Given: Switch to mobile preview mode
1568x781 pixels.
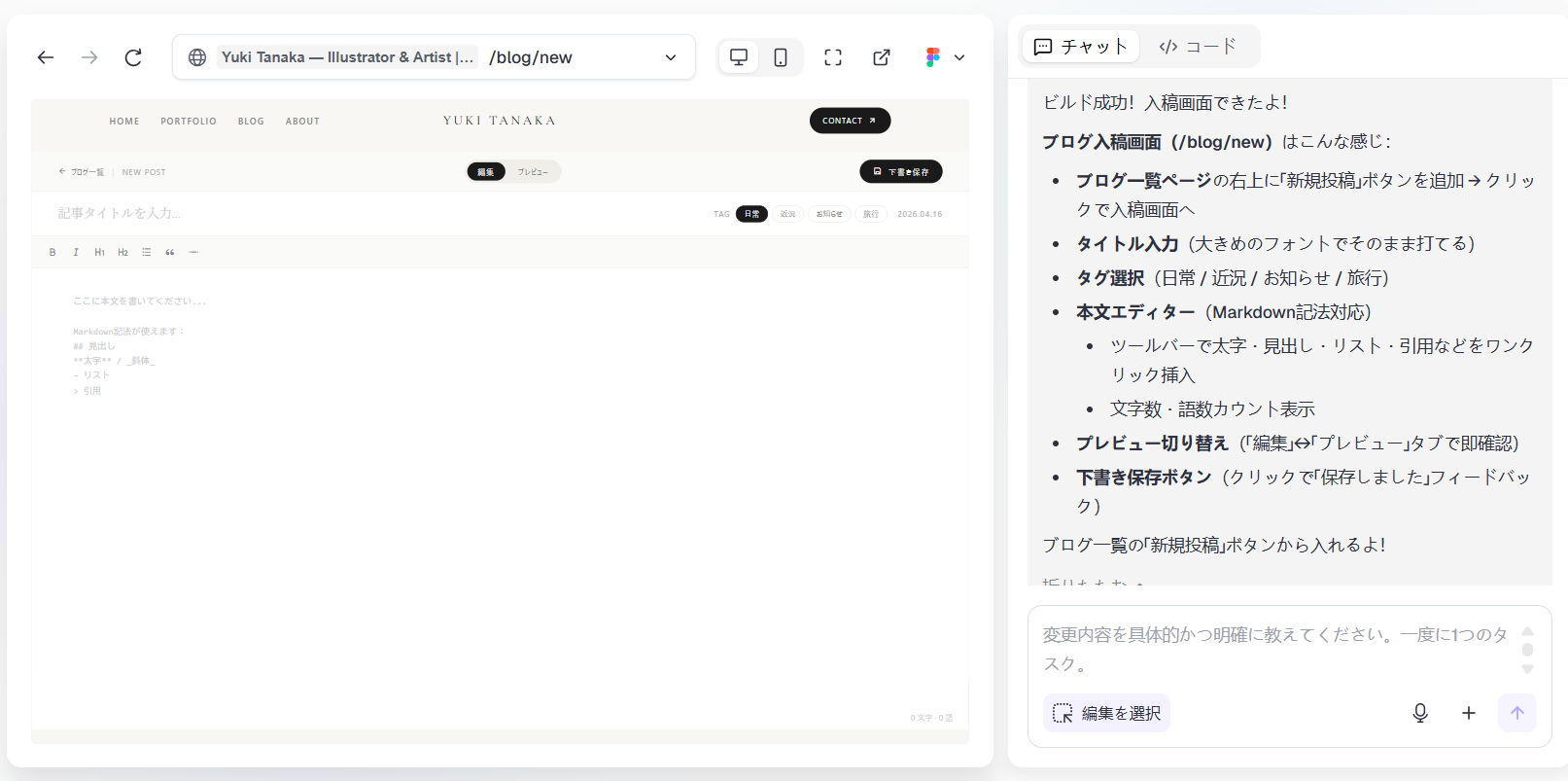Looking at the screenshot, I should [781, 57].
